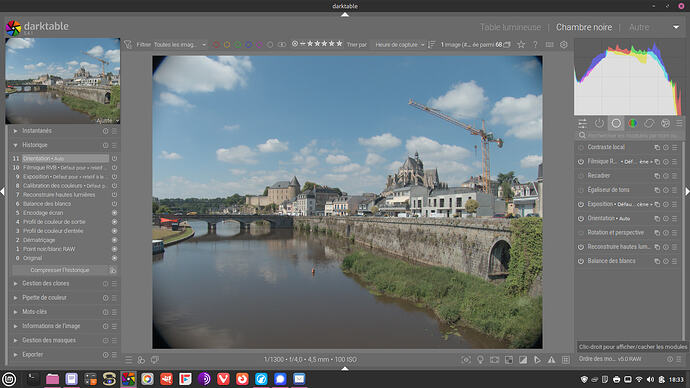Toggle gamut check warning triangle icon
690x388 pixels.
(551, 360)
